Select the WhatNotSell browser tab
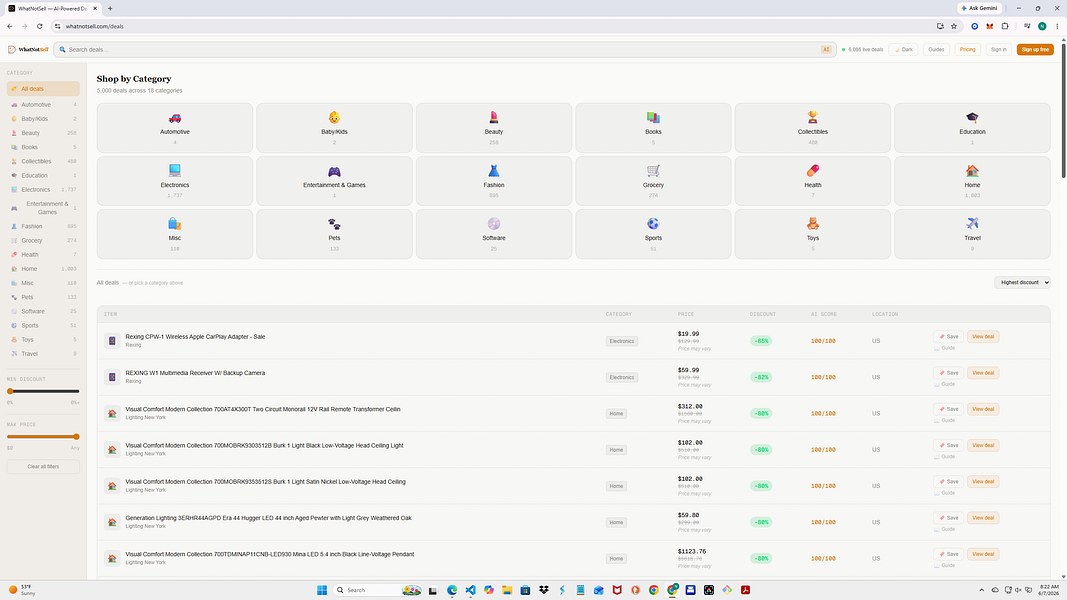The width and height of the screenshot is (1067, 600). pos(53,9)
